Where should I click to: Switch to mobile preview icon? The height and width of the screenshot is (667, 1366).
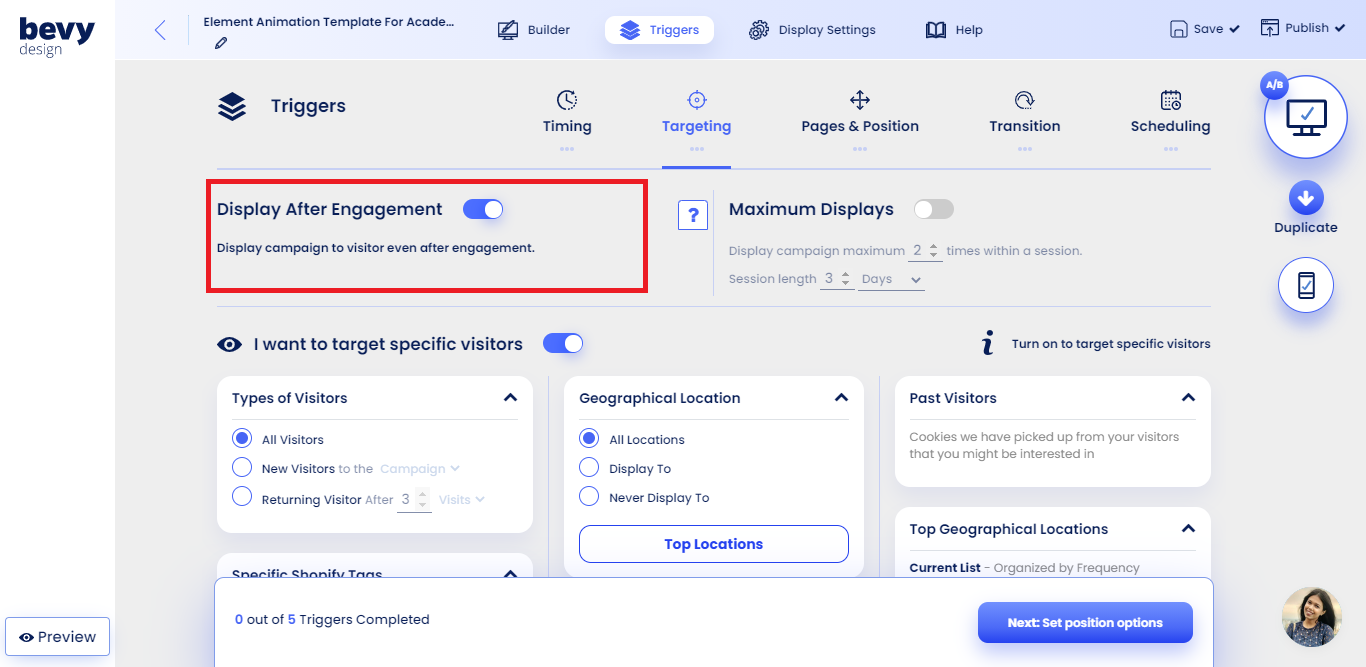click(1305, 285)
